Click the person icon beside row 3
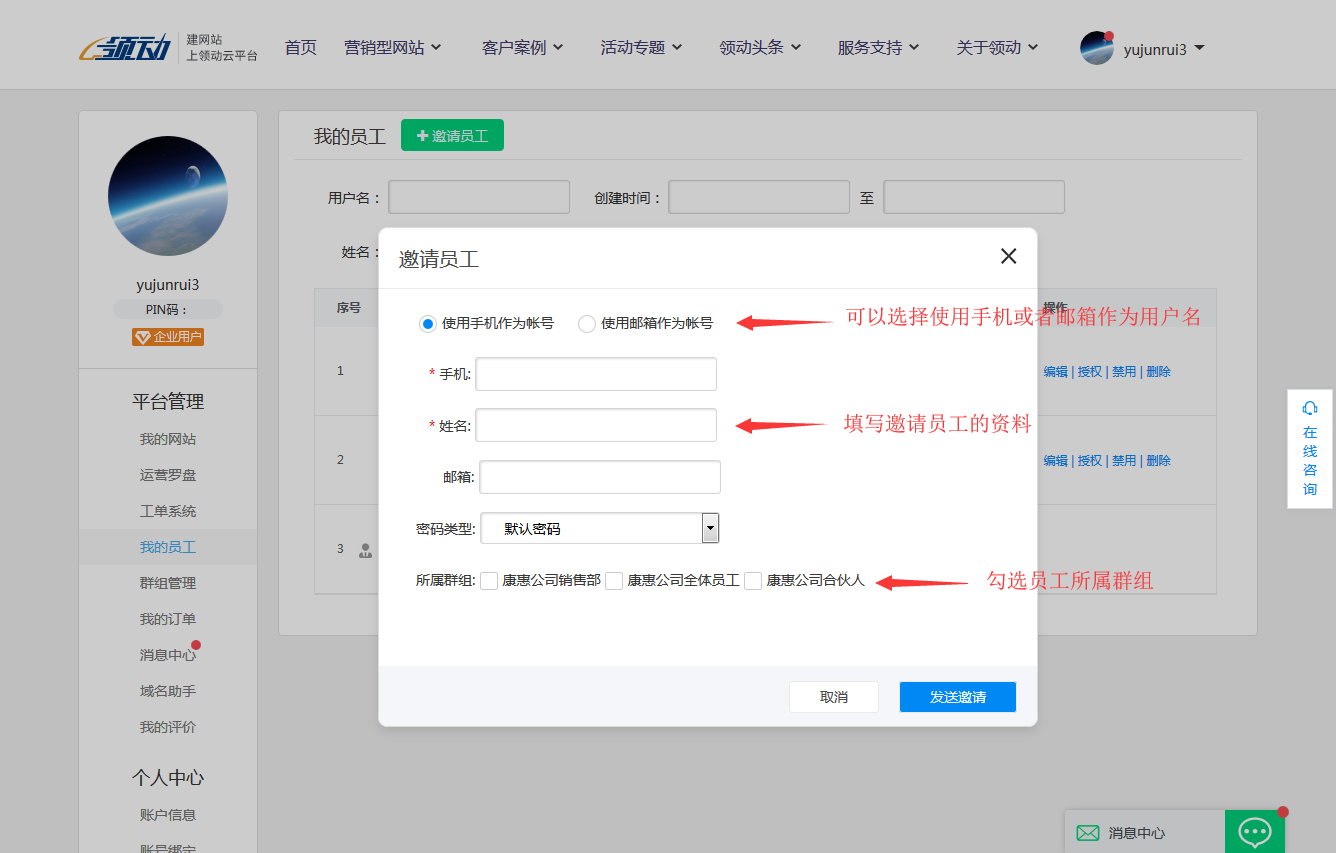 (365, 551)
